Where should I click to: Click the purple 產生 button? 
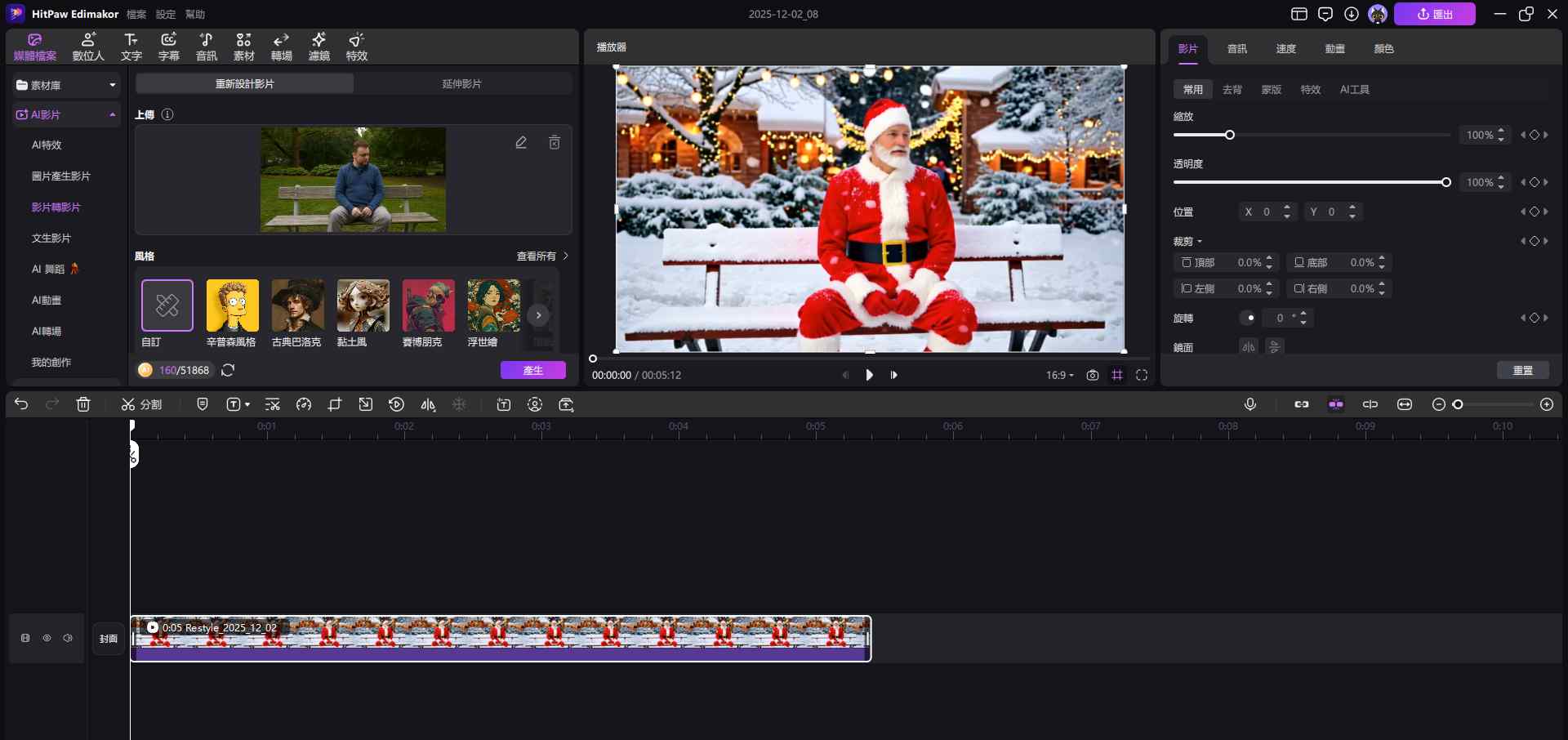point(532,370)
